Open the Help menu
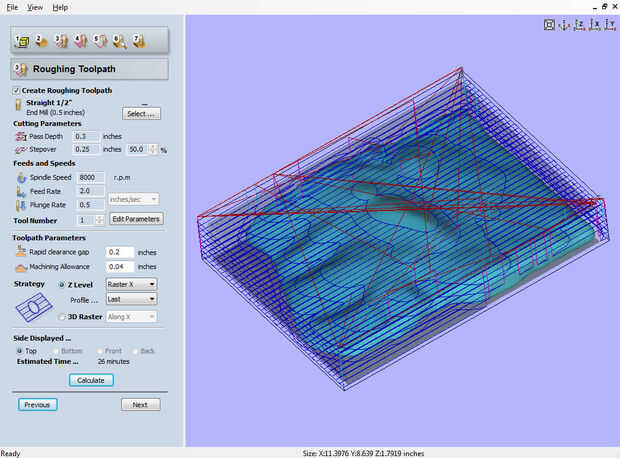620x458 pixels. tap(60, 8)
